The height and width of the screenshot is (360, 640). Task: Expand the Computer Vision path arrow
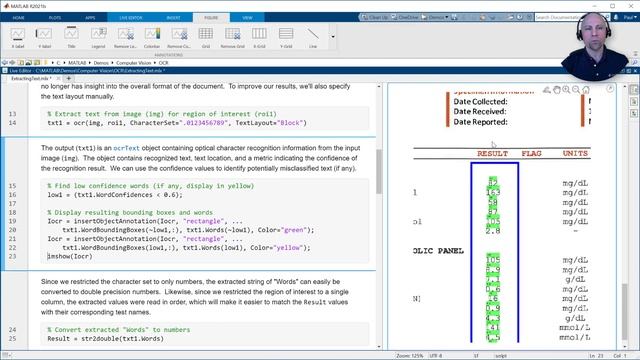pyautogui.click(x=155, y=63)
